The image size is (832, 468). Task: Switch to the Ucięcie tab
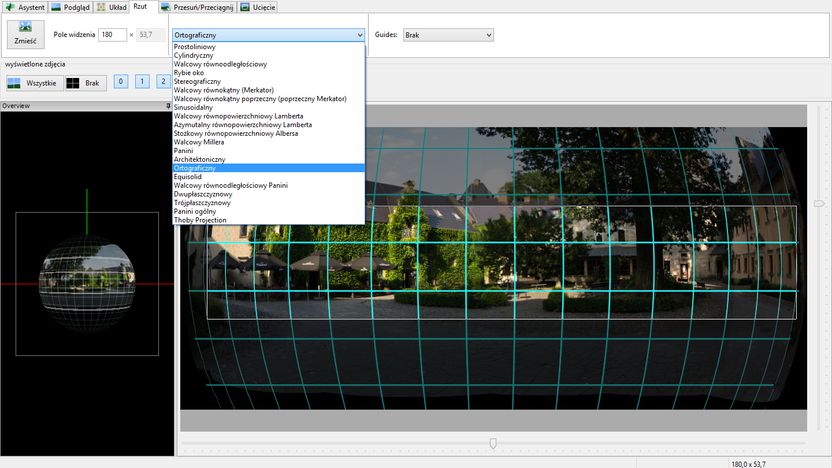point(258,7)
